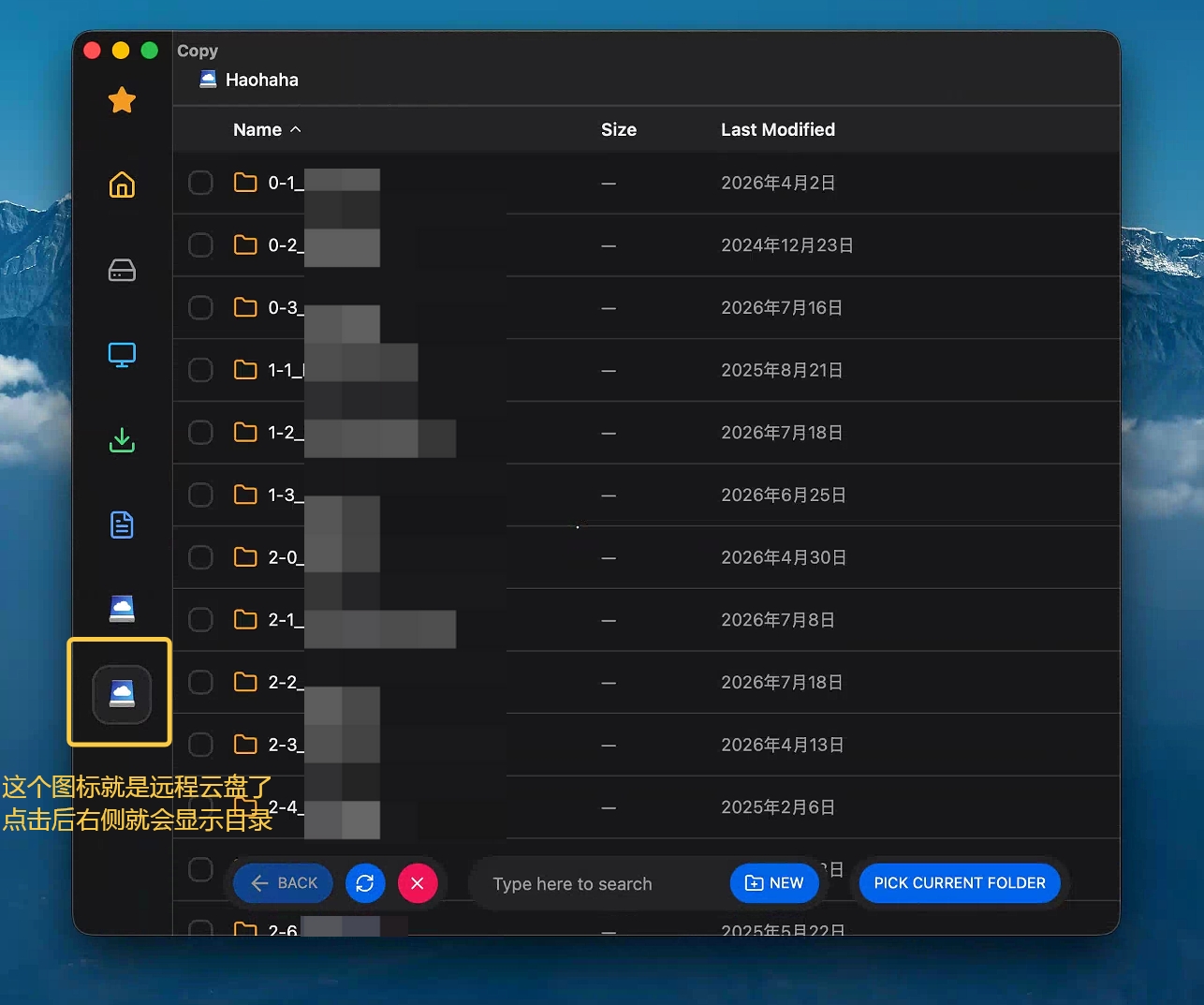Check the box for folder 2-2_
Screen dimensions: 1204x1005
pyautogui.click(x=200, y=682)
